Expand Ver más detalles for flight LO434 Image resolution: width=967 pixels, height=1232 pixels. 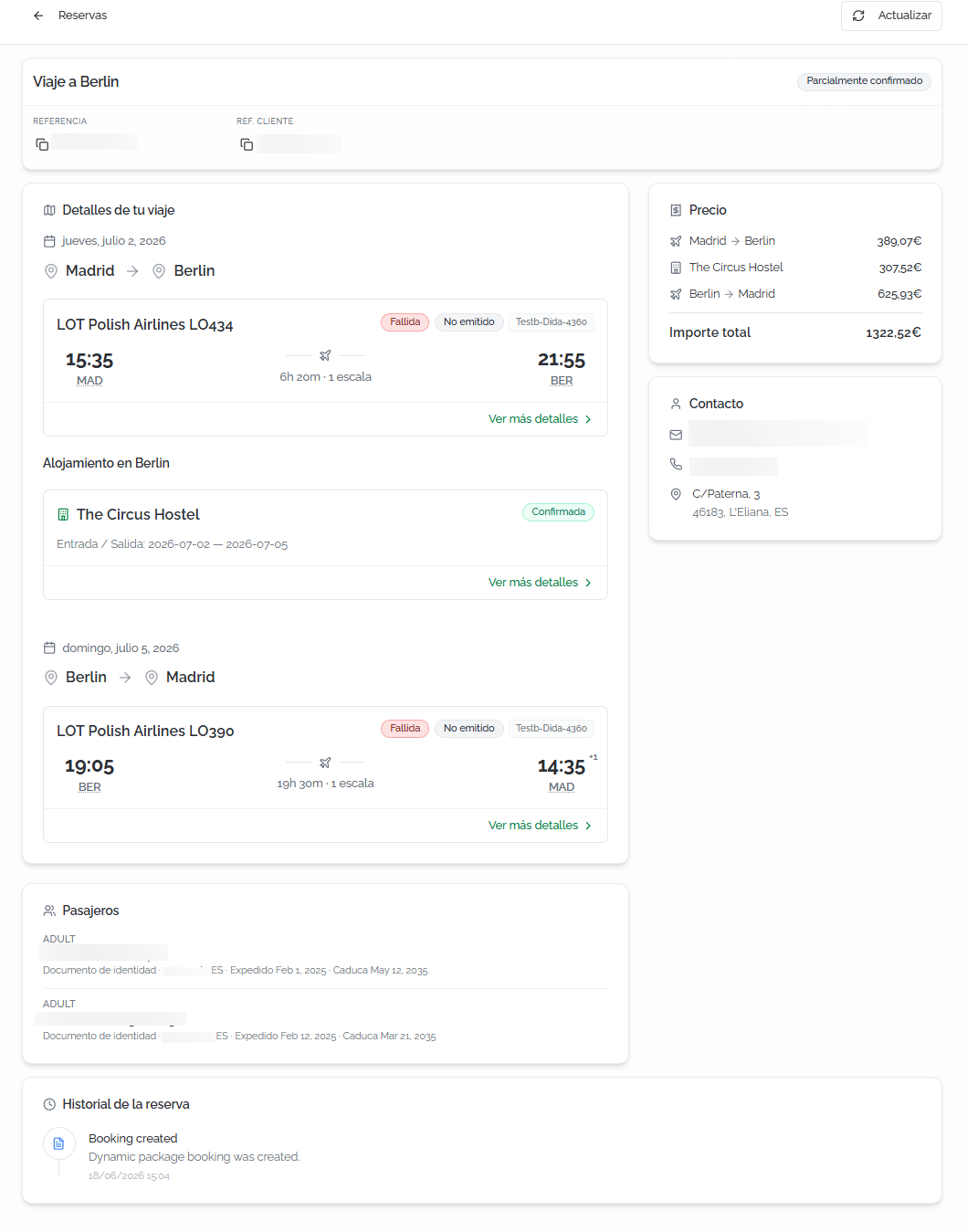(541, 419)
